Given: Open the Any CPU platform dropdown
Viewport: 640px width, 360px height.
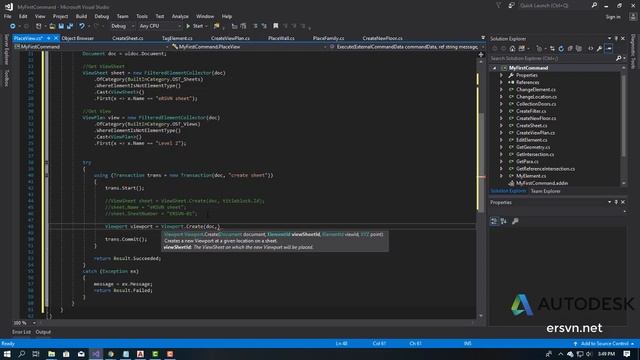Looking at the screenshot, I should point(159,26).
